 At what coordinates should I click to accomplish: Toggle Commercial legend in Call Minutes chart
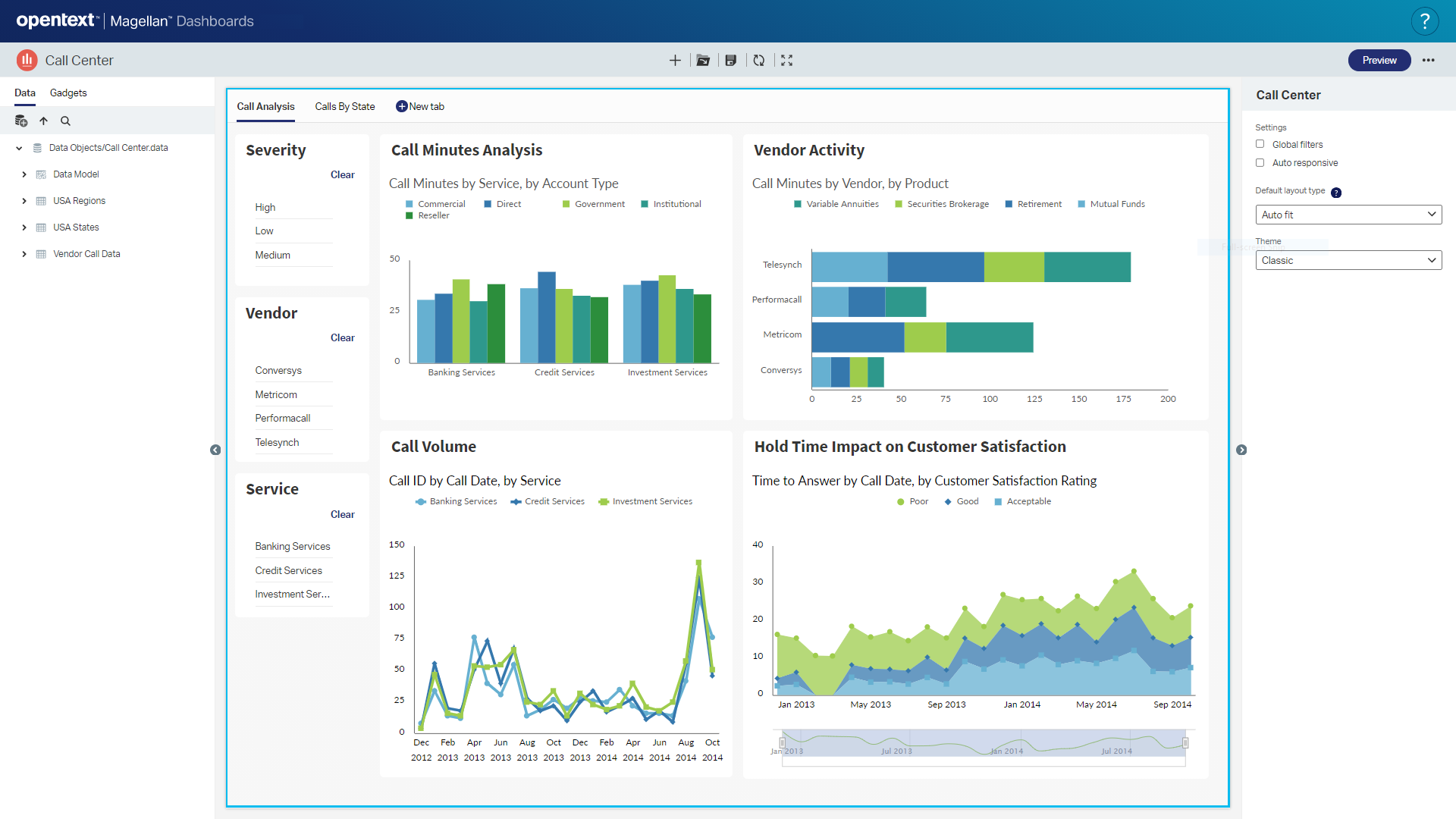click(435, 204)
